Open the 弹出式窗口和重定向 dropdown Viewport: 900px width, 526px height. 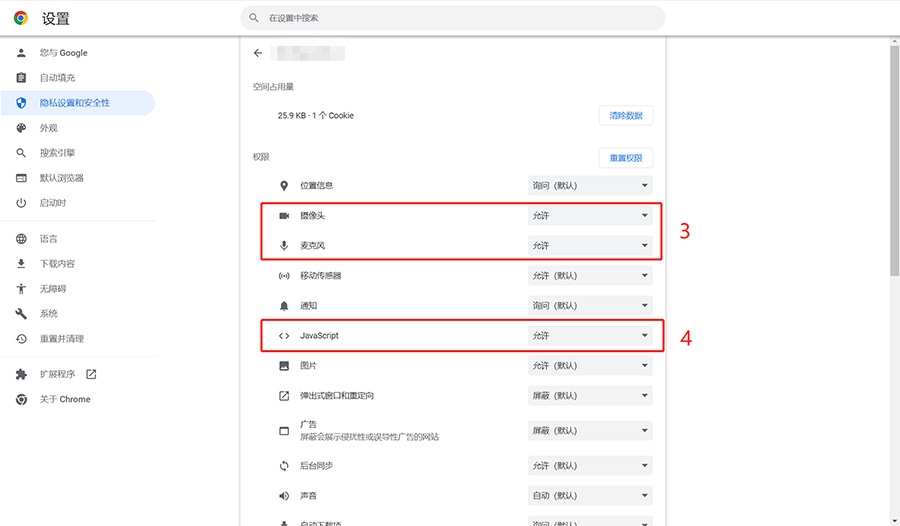click(590, 396)
